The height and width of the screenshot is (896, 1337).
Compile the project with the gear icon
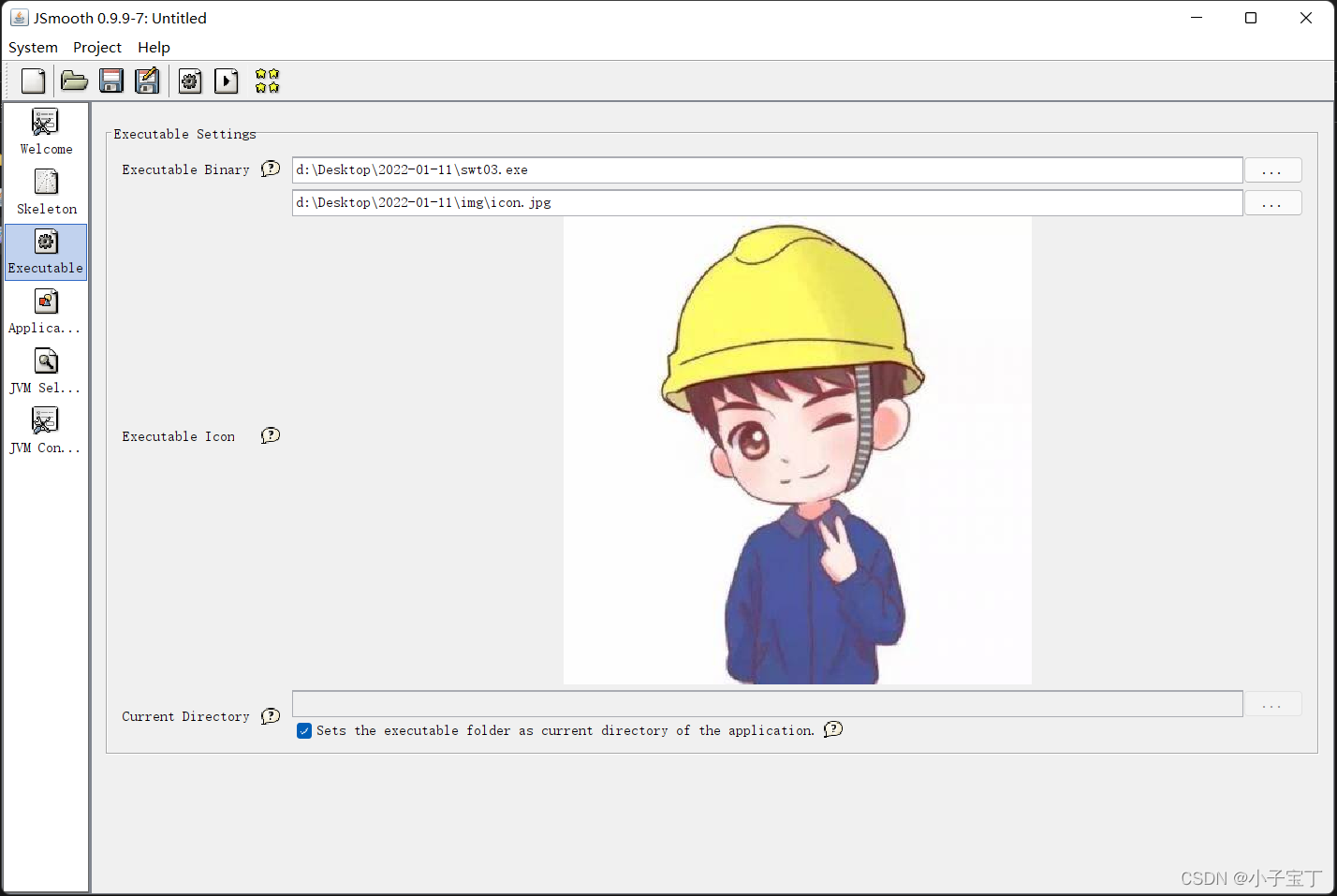(x=190, y=81)
